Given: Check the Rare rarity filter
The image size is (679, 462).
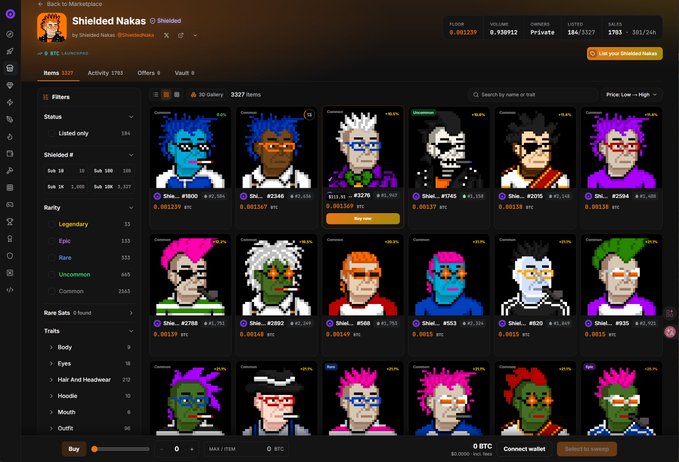Looking at the screenshot, I should (x=52, y=258).
